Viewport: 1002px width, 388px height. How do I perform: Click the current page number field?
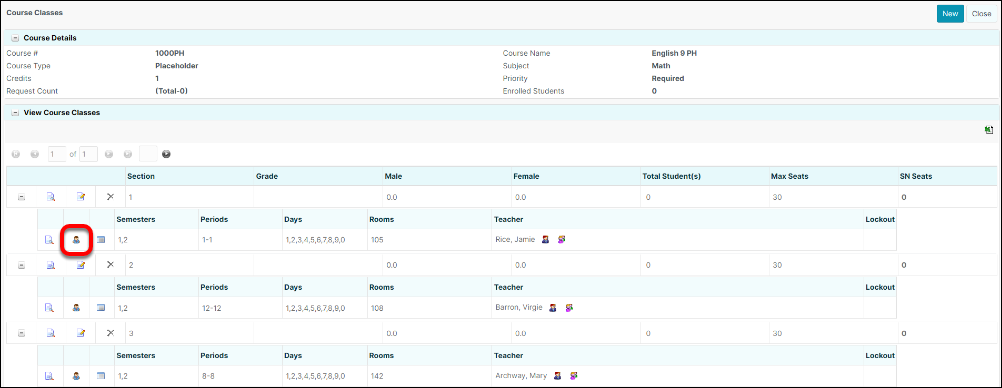[x=58, y=154]
